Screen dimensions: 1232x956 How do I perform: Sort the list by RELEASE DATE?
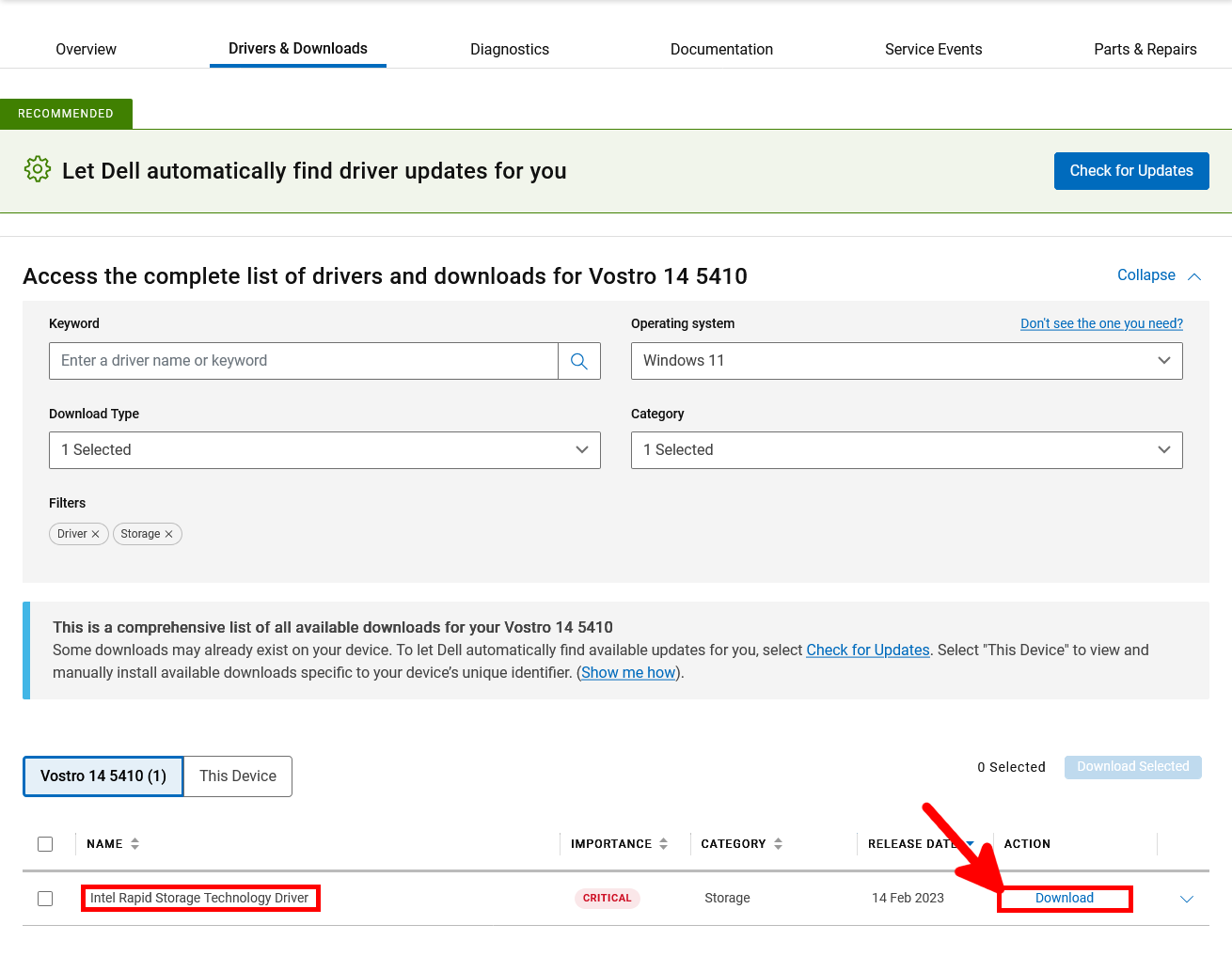pyautogui.click(x=970, y=843)
